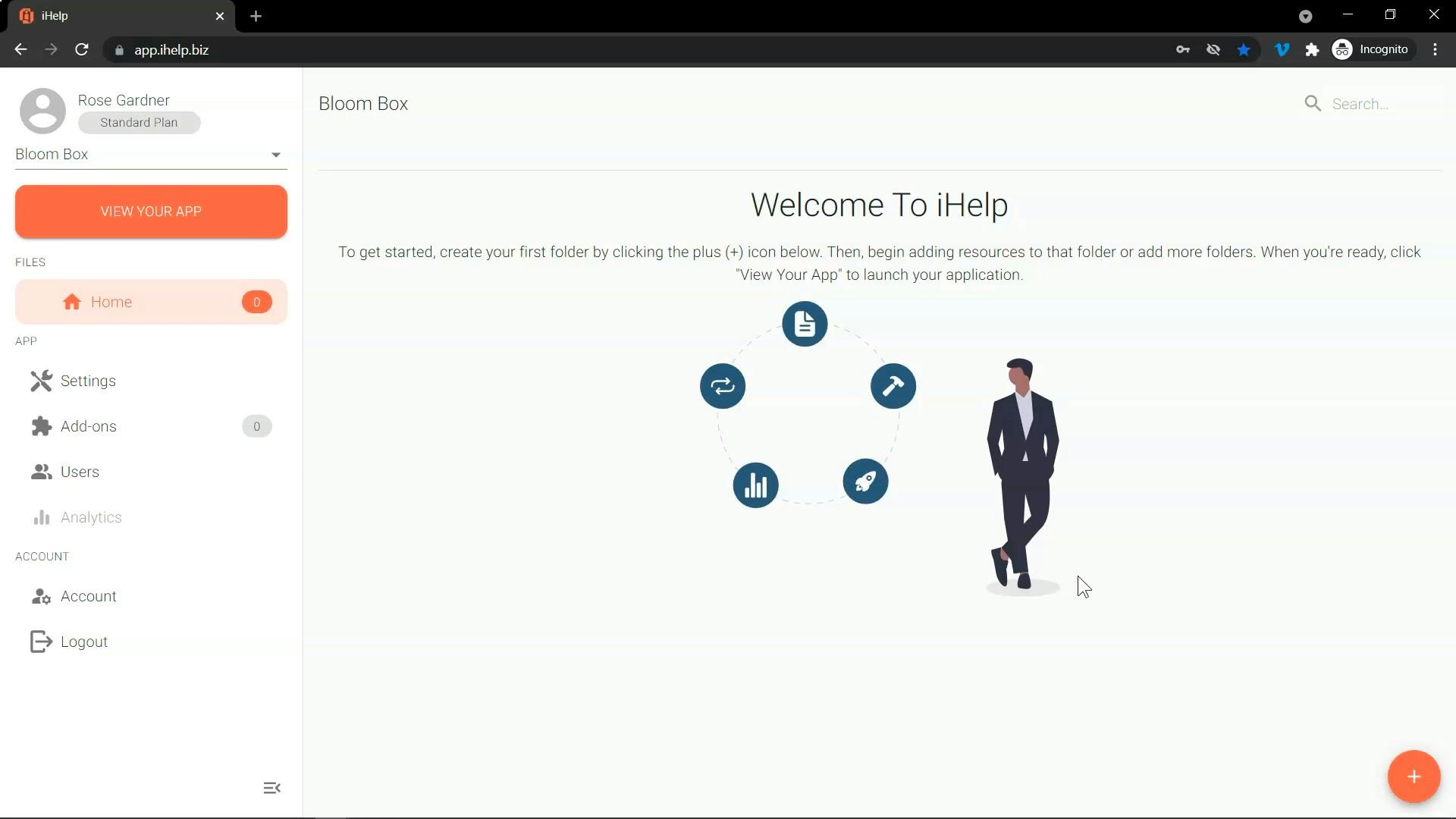Click the floating plus button
The height and width of the screenshot is (819, 1456).
point(1414,777)
